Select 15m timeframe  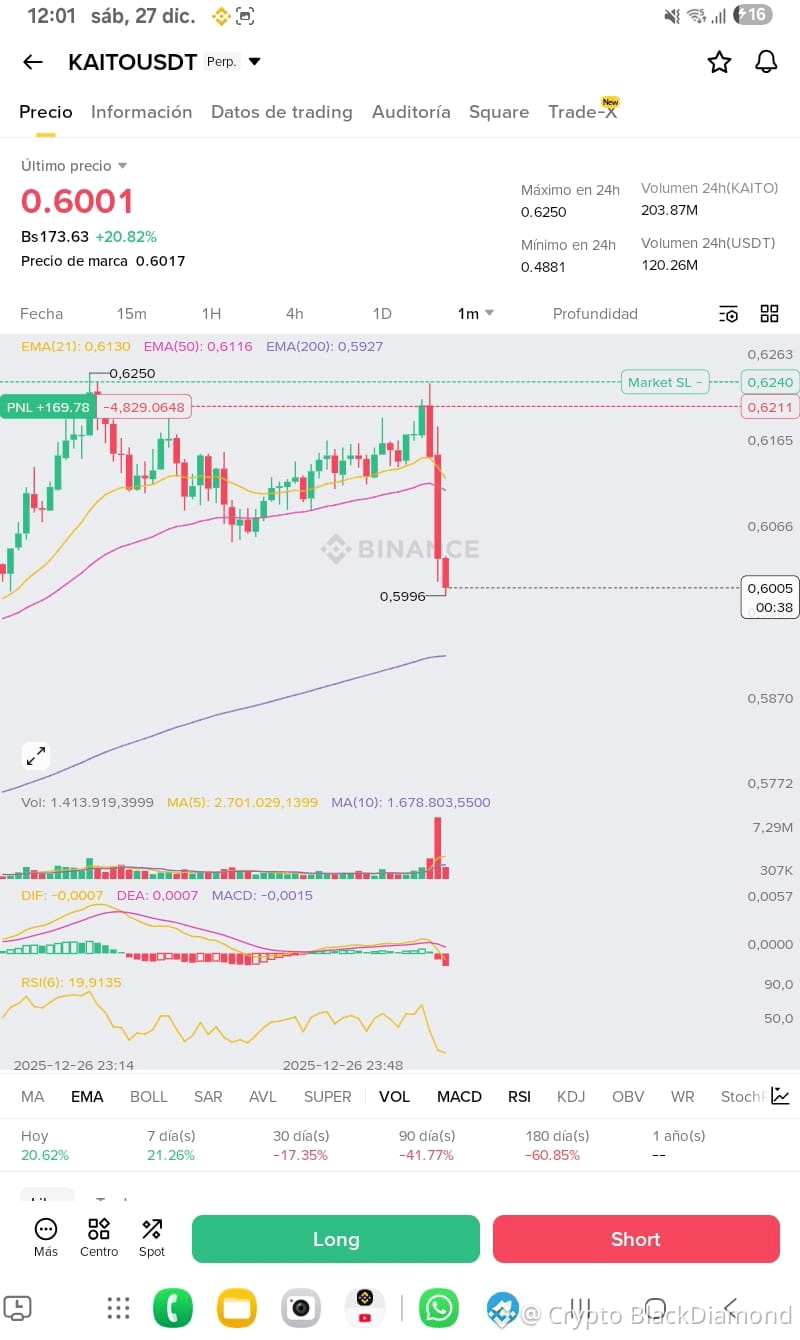pyautogui.click(x=132, y=314)
